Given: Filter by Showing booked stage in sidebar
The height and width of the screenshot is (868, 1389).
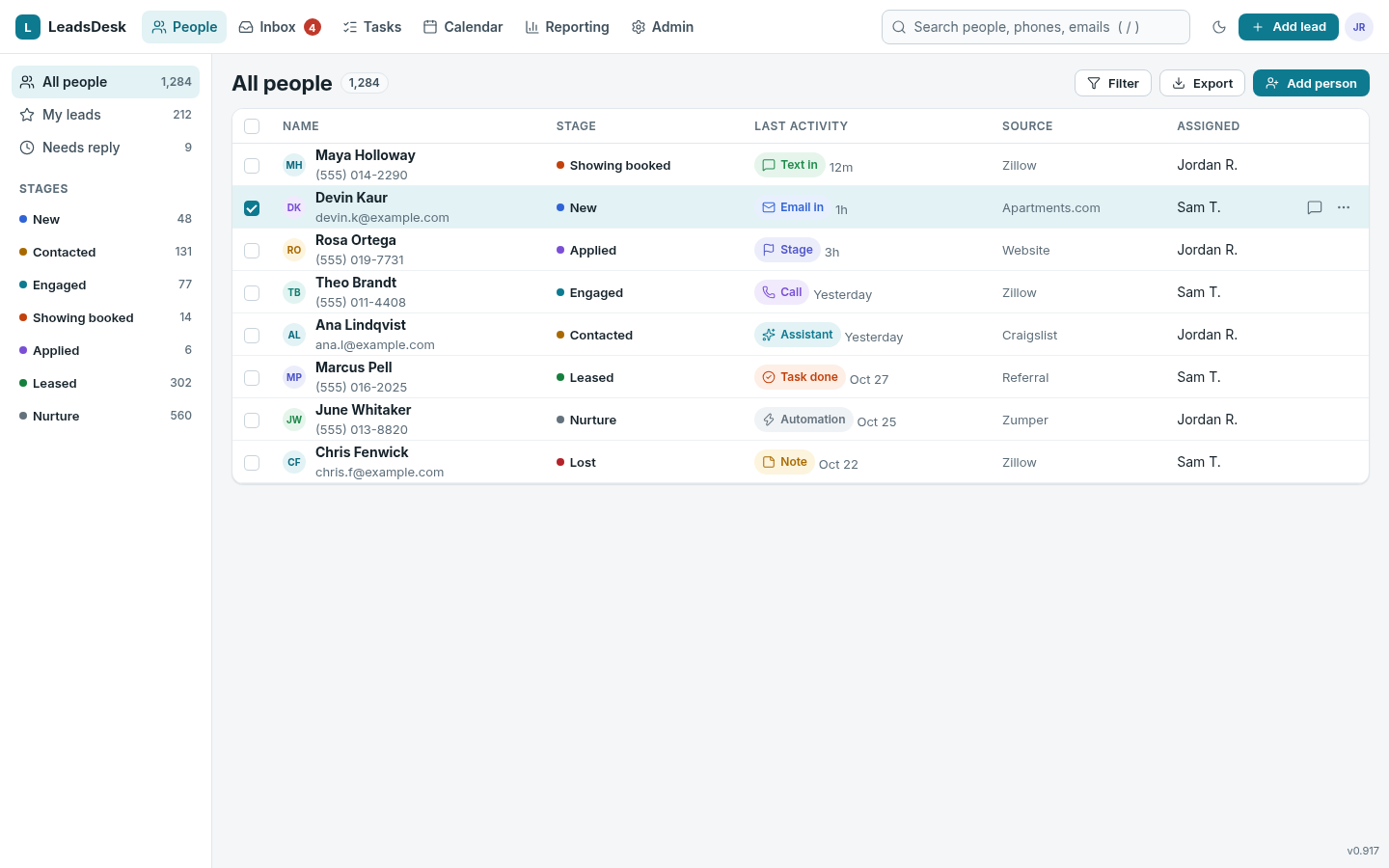Looking at the screenshot, I should pyautogui.click(x=106, y=317).
